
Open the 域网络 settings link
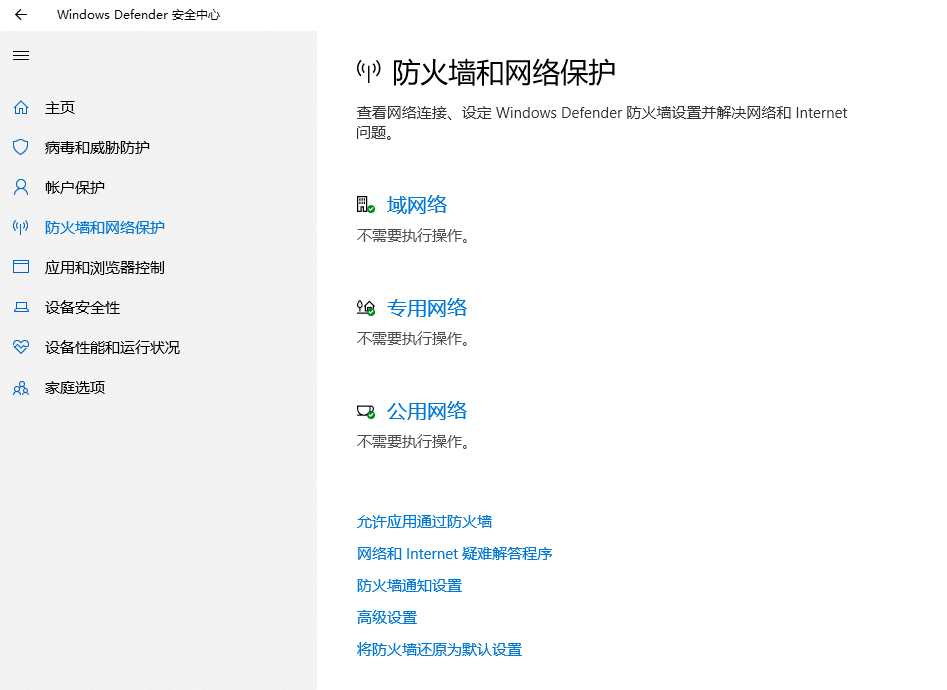click(x=417, y=205)
